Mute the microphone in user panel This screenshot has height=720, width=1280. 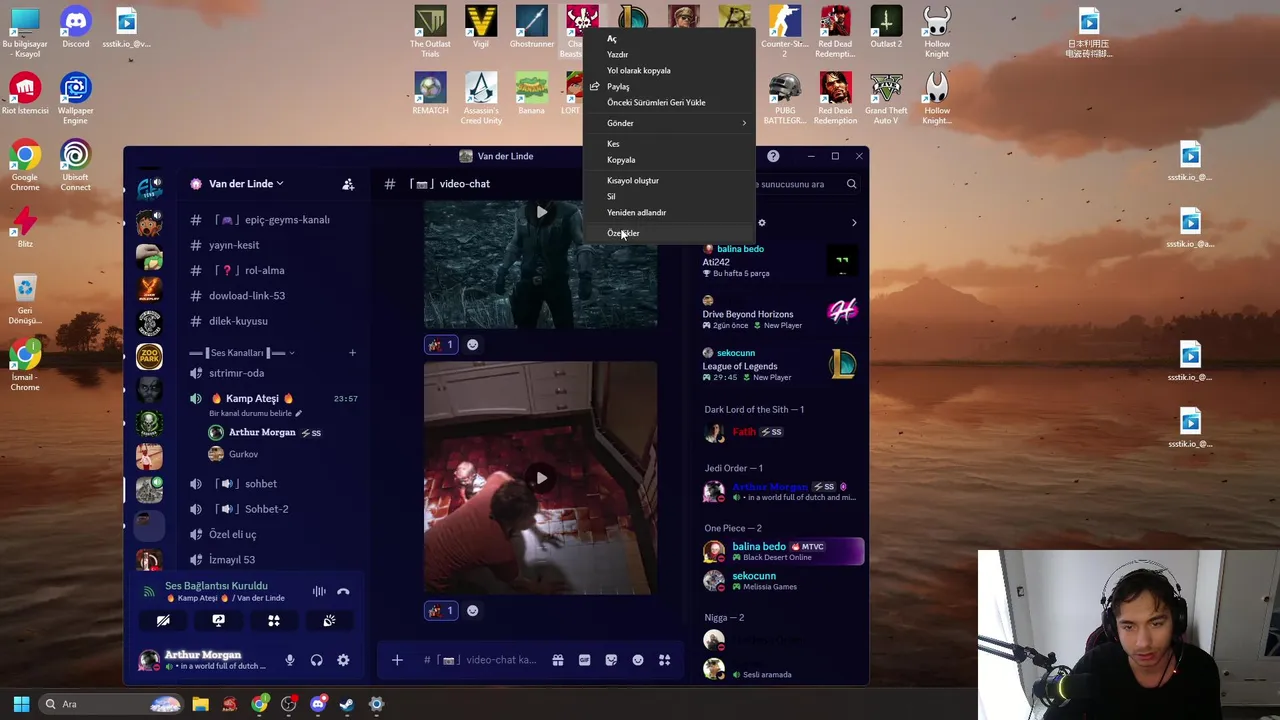(x=290, y=660)
